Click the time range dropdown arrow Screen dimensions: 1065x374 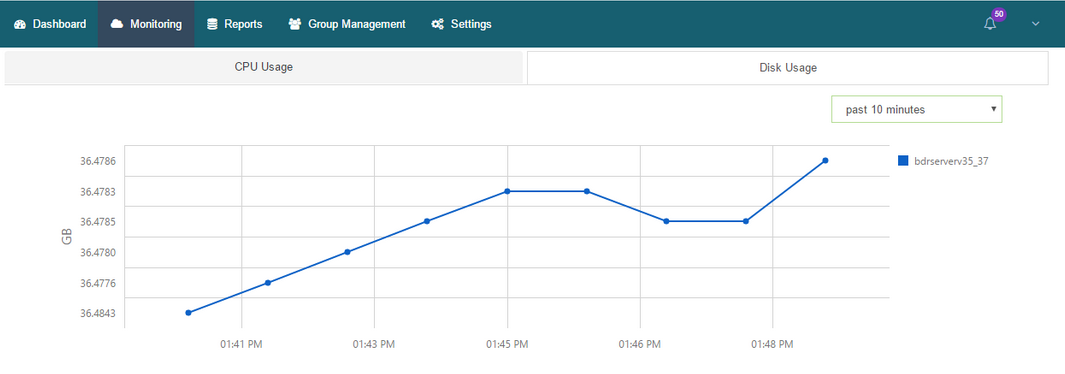pyautogui.click(x=993, y=109)
